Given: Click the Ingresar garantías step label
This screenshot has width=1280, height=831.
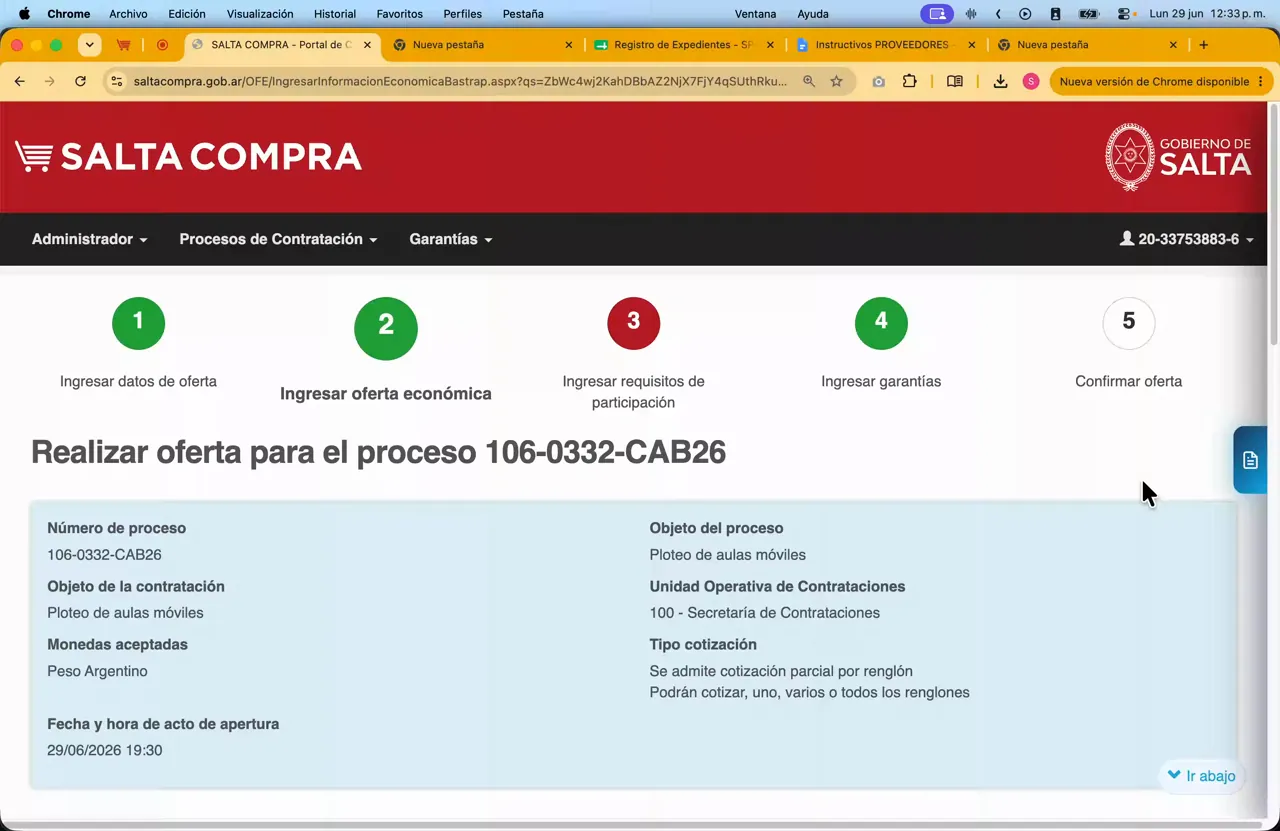Looking at the screenshot, I should coord(881,381).
